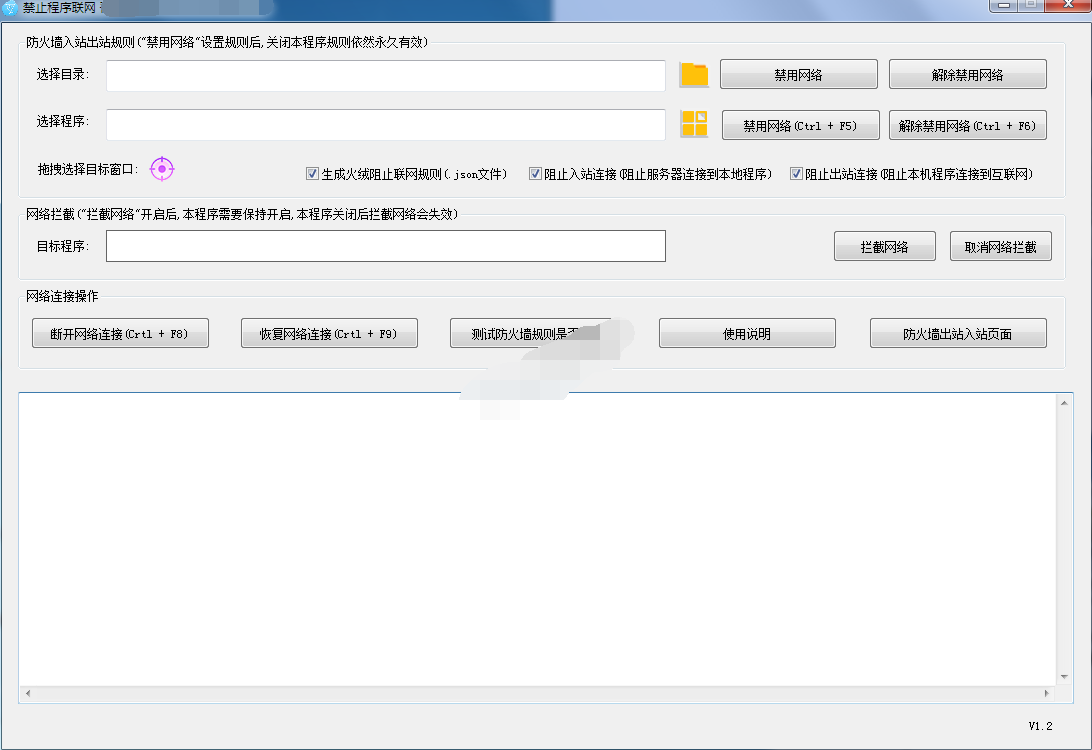Click the yellow grid icon beside 选择程序

[x=693, y=124]
